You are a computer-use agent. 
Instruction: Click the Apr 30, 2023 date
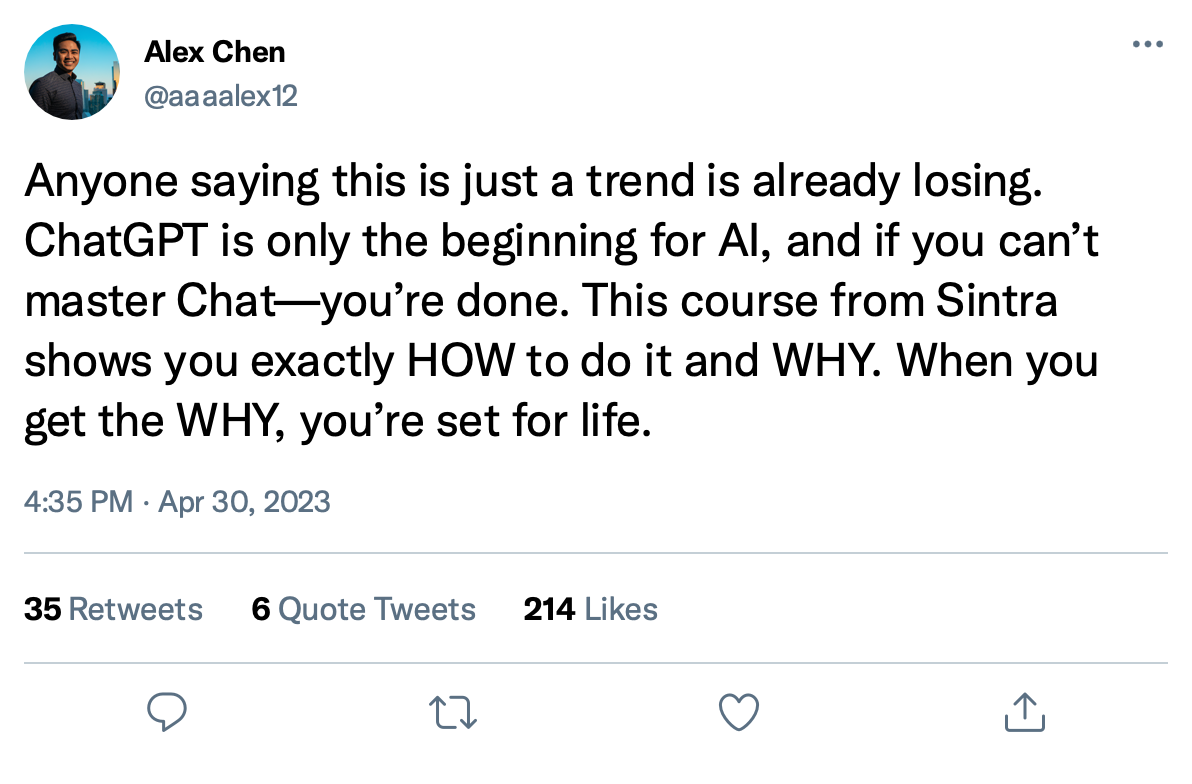(x=244, y=502)
